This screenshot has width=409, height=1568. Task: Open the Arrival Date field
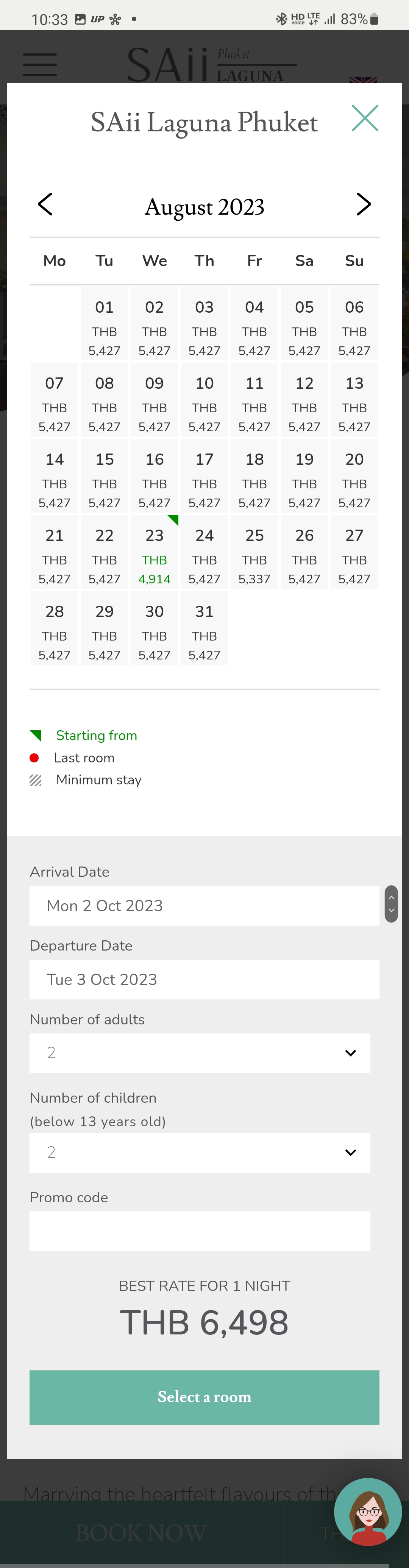point(204,906)
